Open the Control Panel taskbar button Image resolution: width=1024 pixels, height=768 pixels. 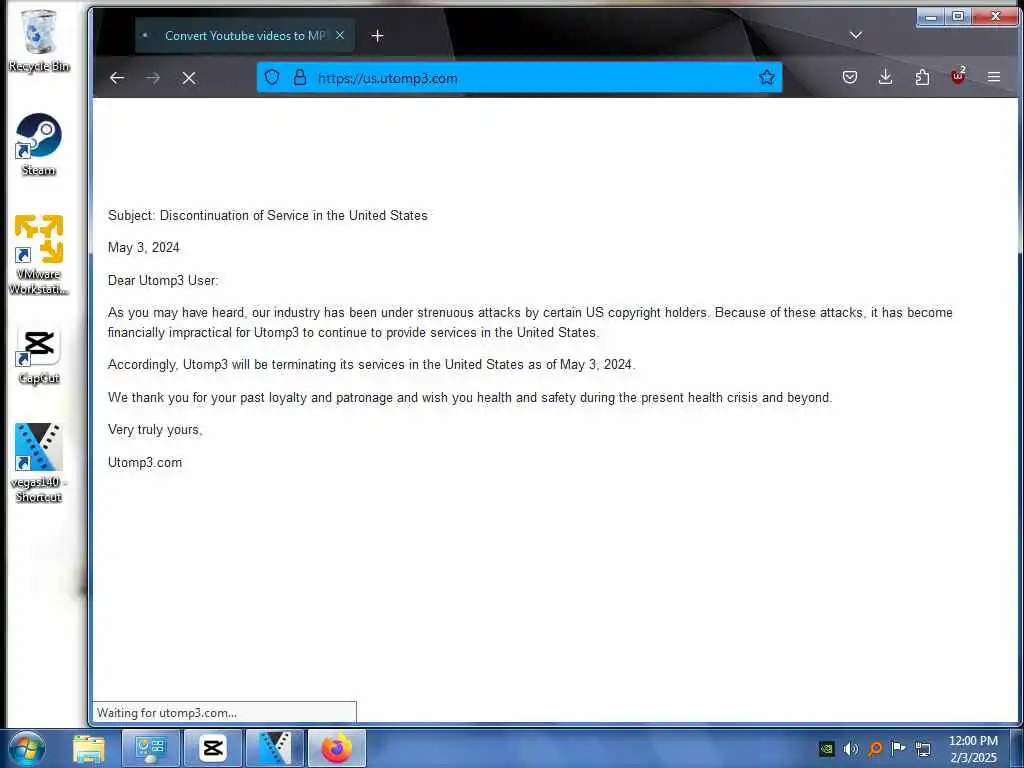[x=151, y=748]
